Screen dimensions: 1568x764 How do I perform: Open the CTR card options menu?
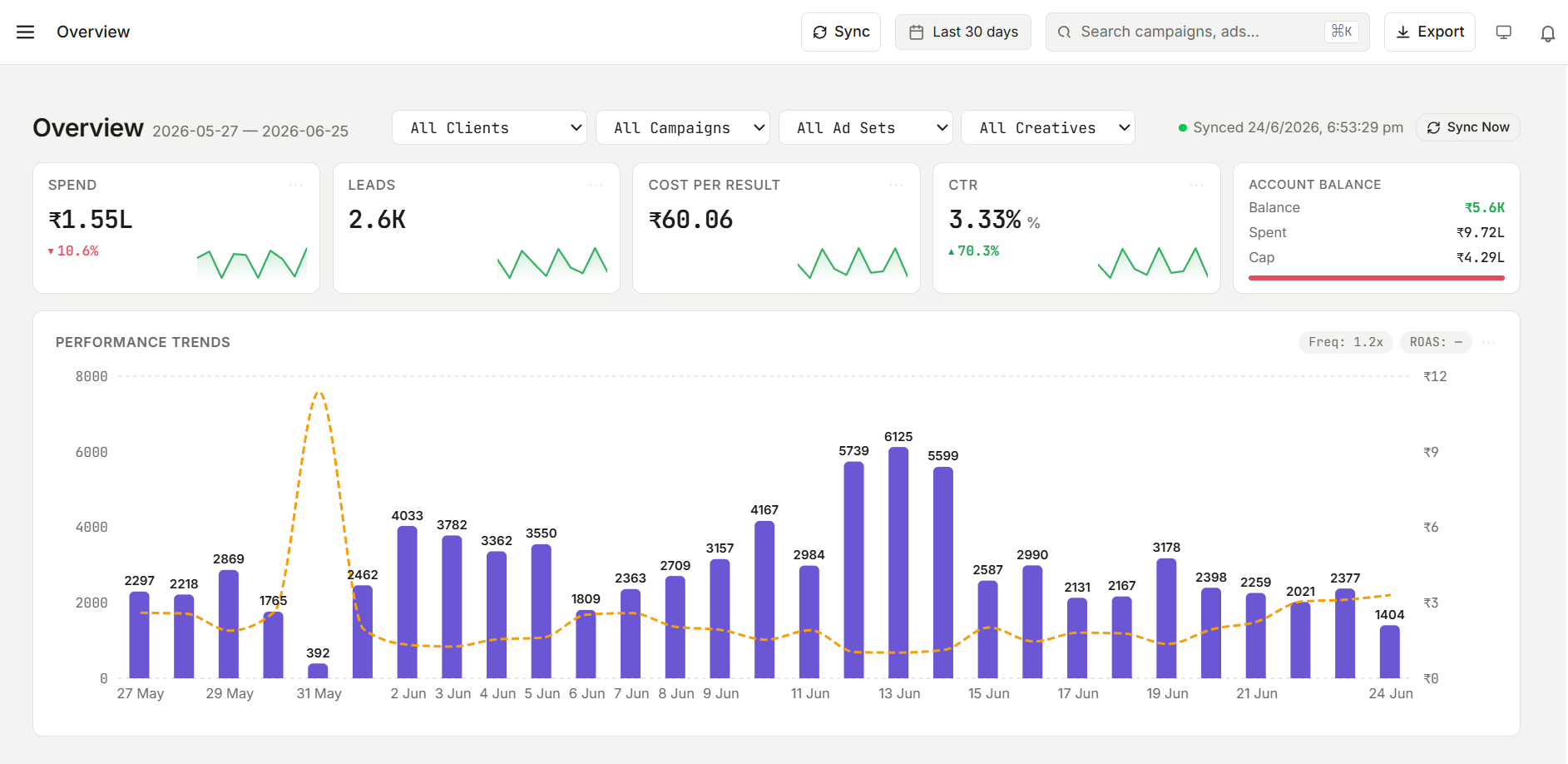(1197, 185)
